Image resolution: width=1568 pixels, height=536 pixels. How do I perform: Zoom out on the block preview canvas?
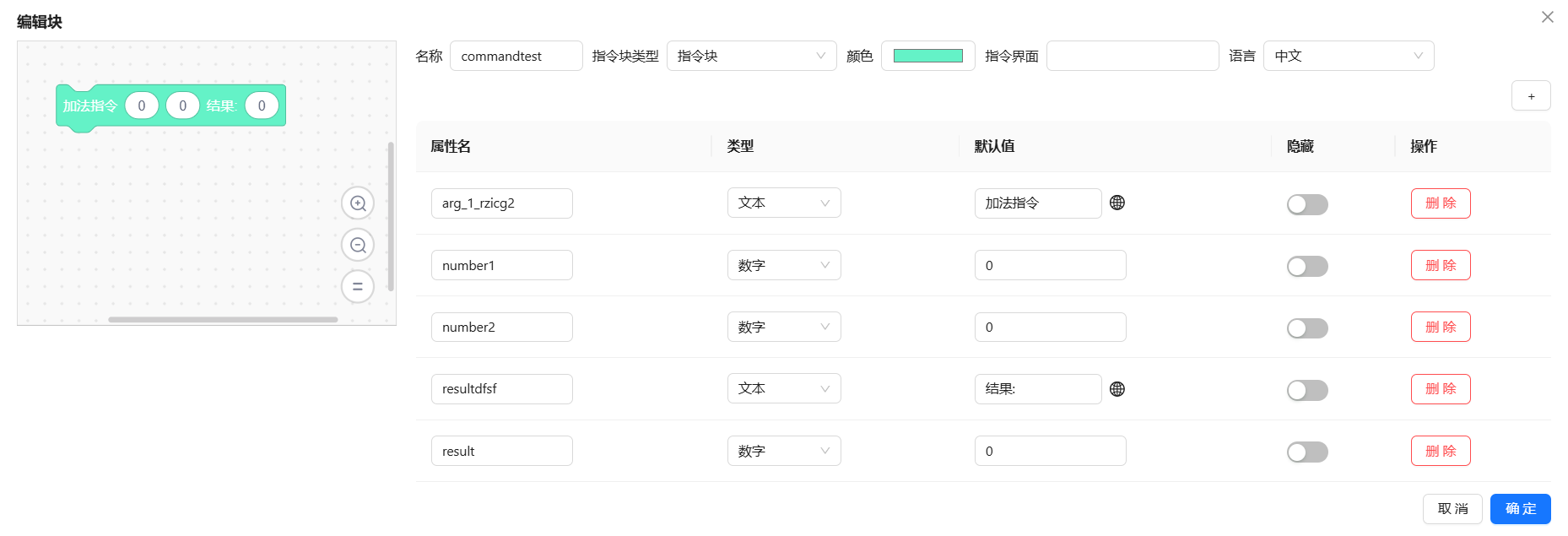[358, 245]
